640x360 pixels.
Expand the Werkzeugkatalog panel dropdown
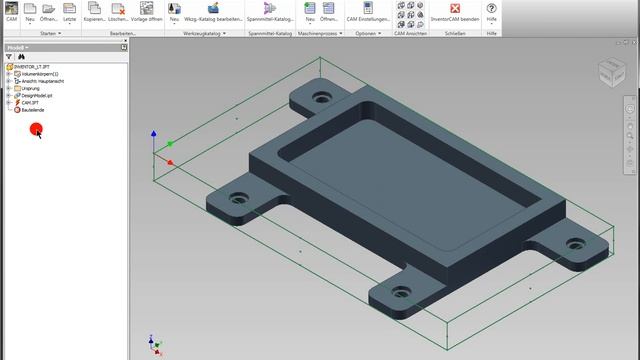click(224, 33)
